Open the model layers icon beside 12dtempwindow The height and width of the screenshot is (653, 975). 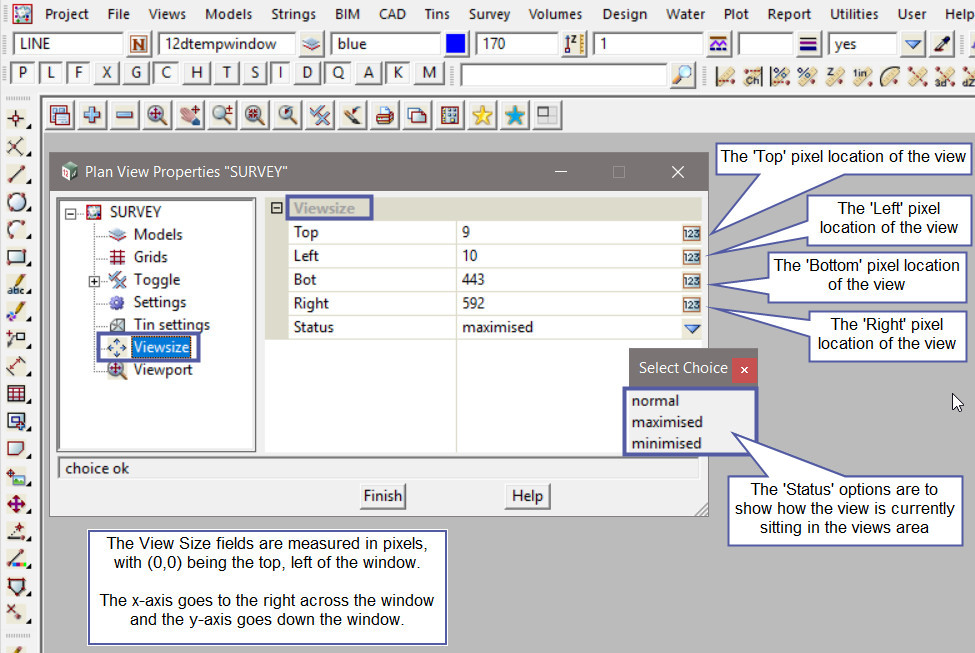[x=312, y=44]
